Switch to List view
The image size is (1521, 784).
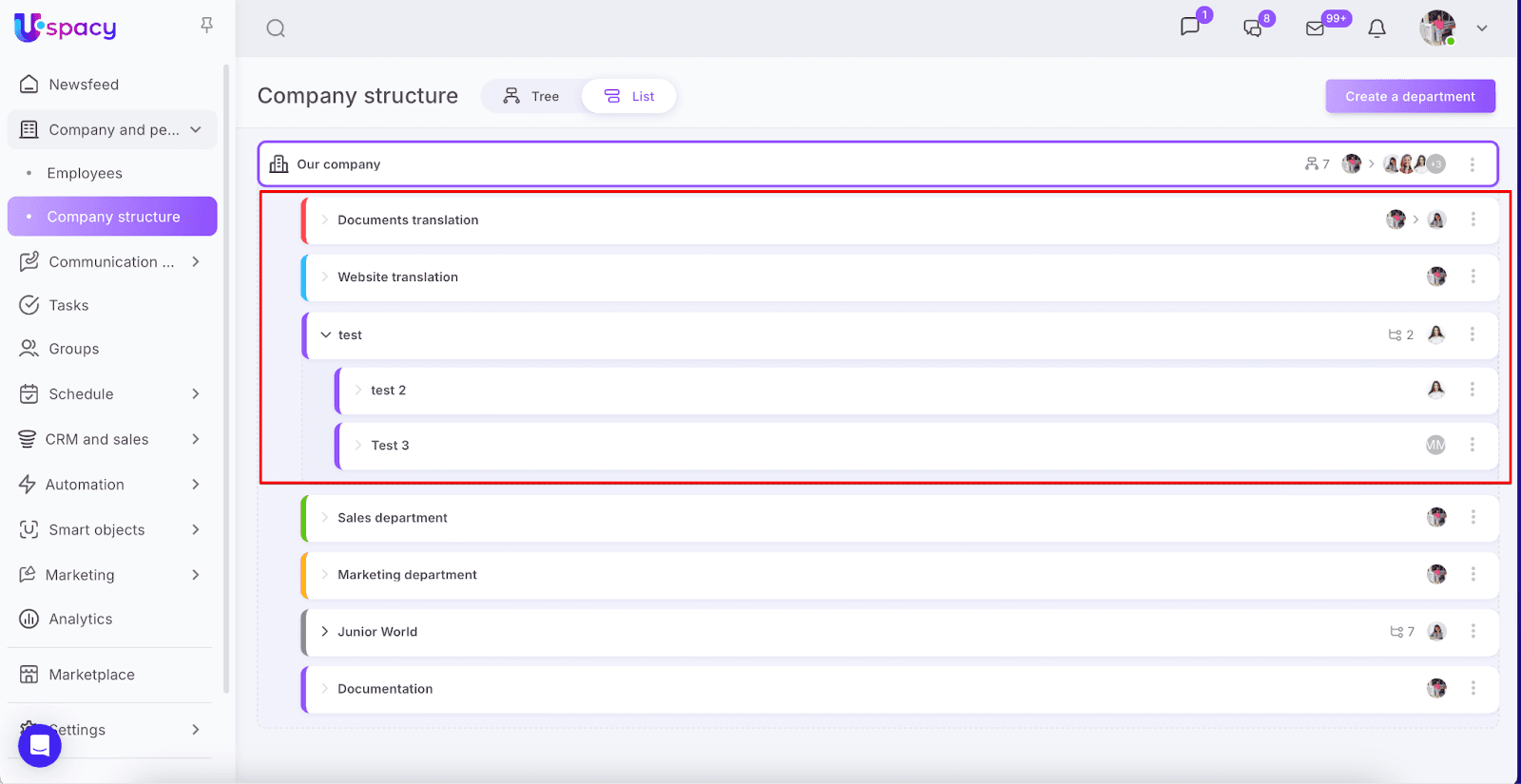pos(629,96)
